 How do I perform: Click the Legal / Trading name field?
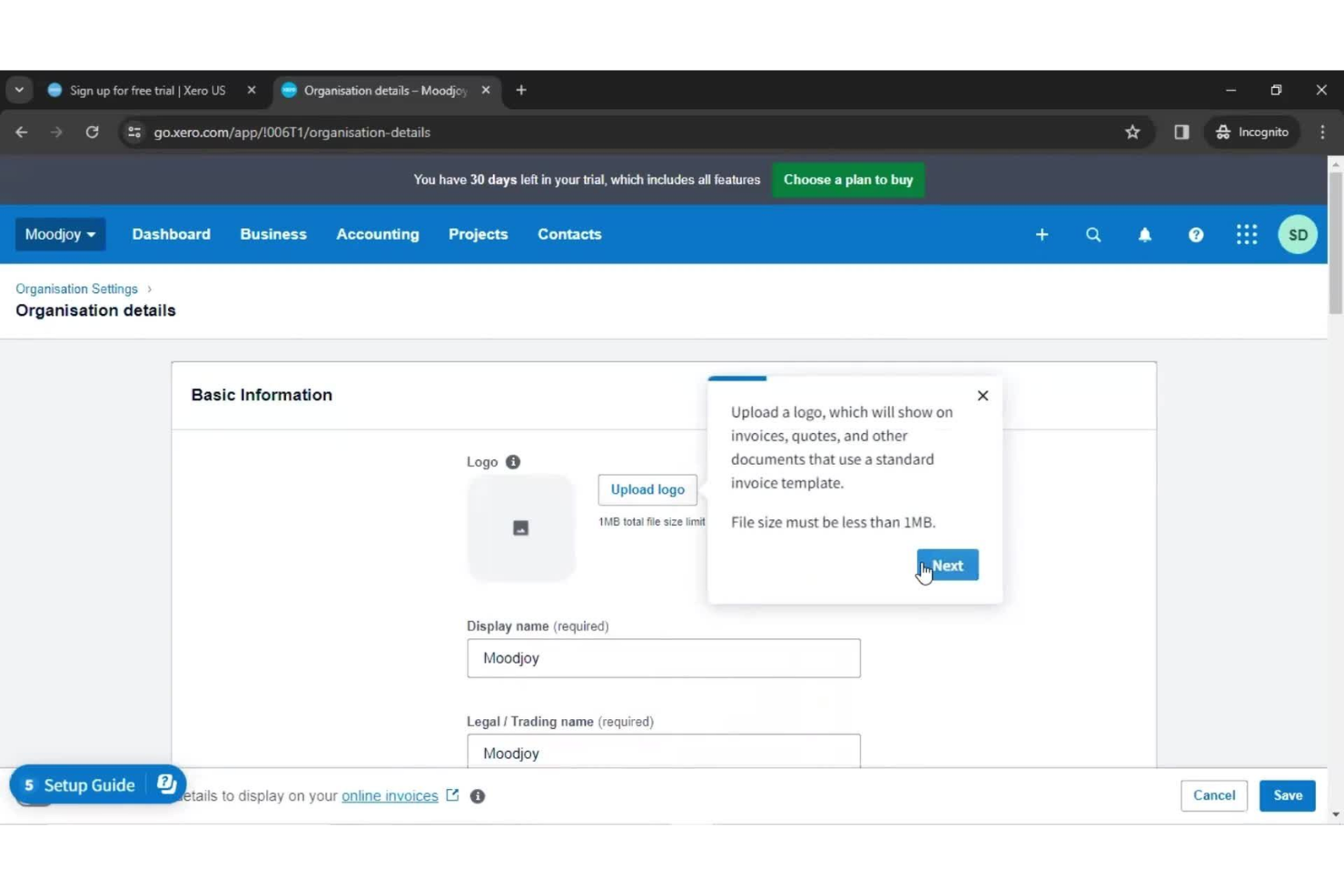pyautogui.click(x=664, y=752)
